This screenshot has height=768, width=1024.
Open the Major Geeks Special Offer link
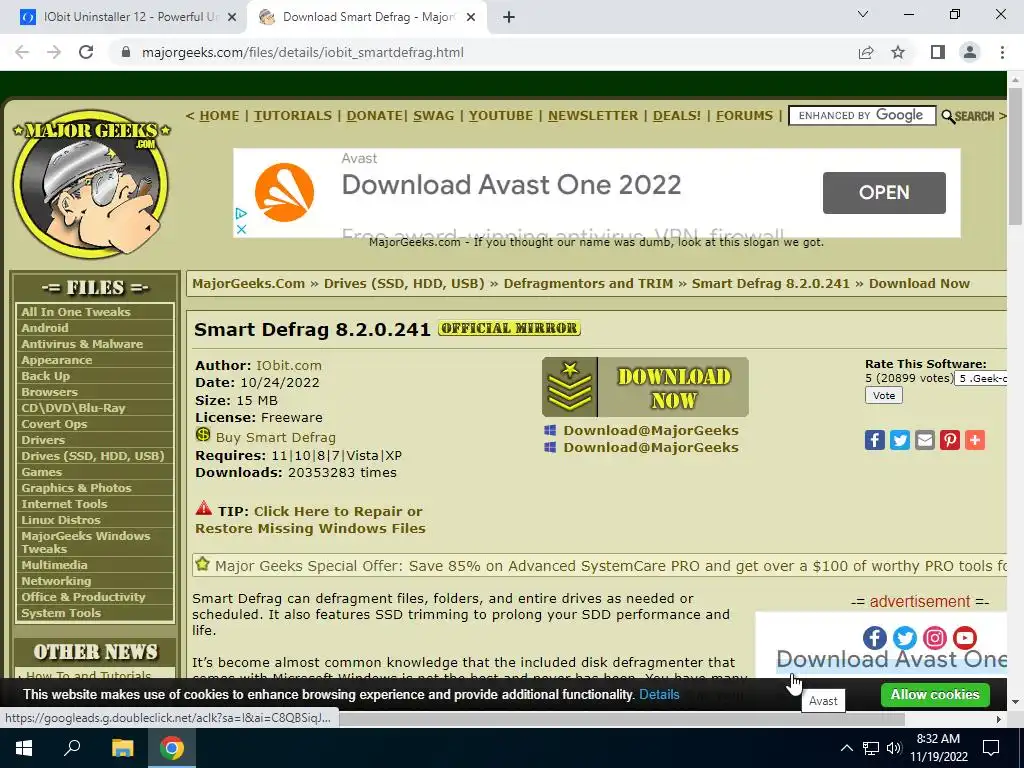tap(611, 566)
